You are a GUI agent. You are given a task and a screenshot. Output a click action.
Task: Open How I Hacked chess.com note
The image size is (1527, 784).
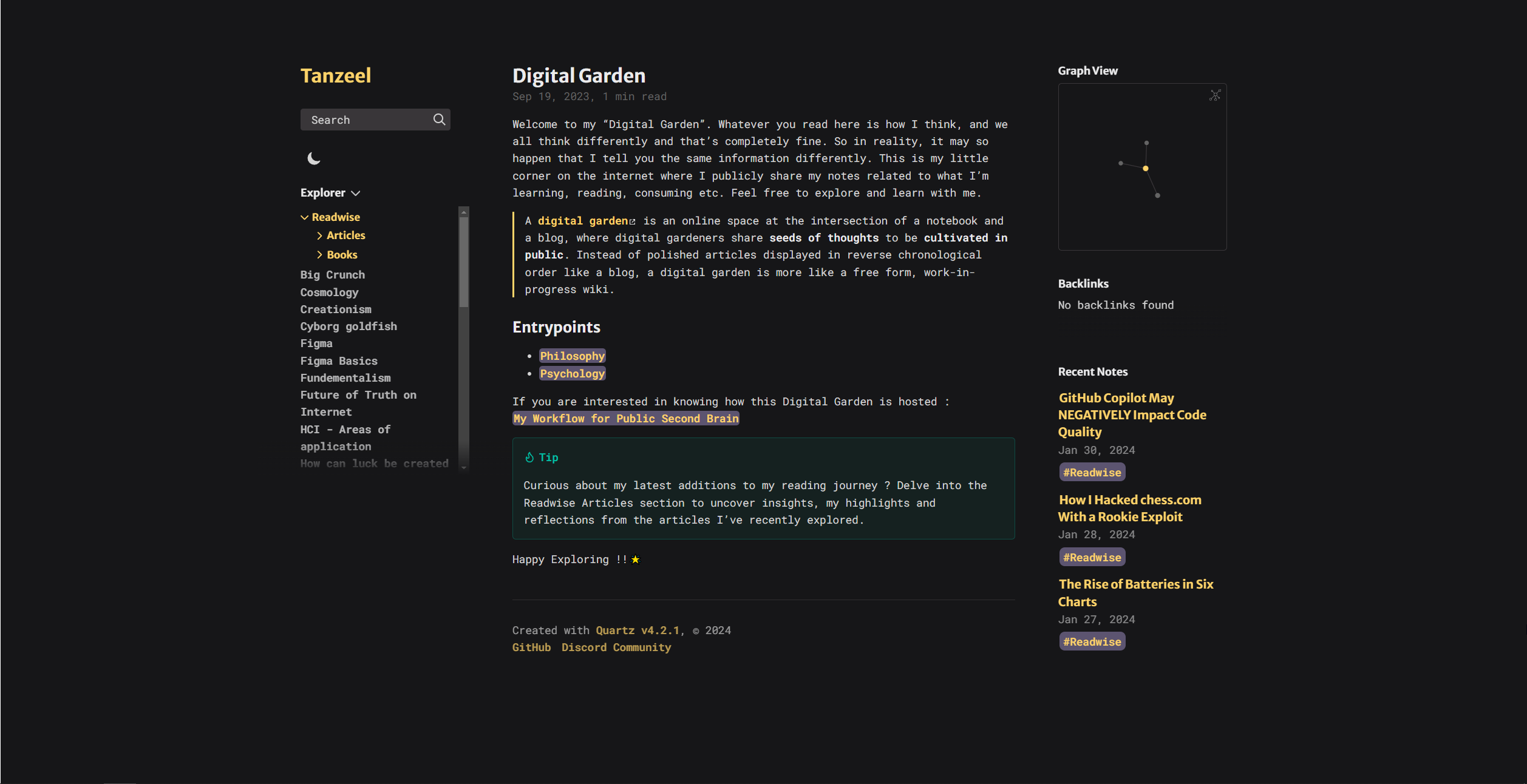coord(1129,509)
